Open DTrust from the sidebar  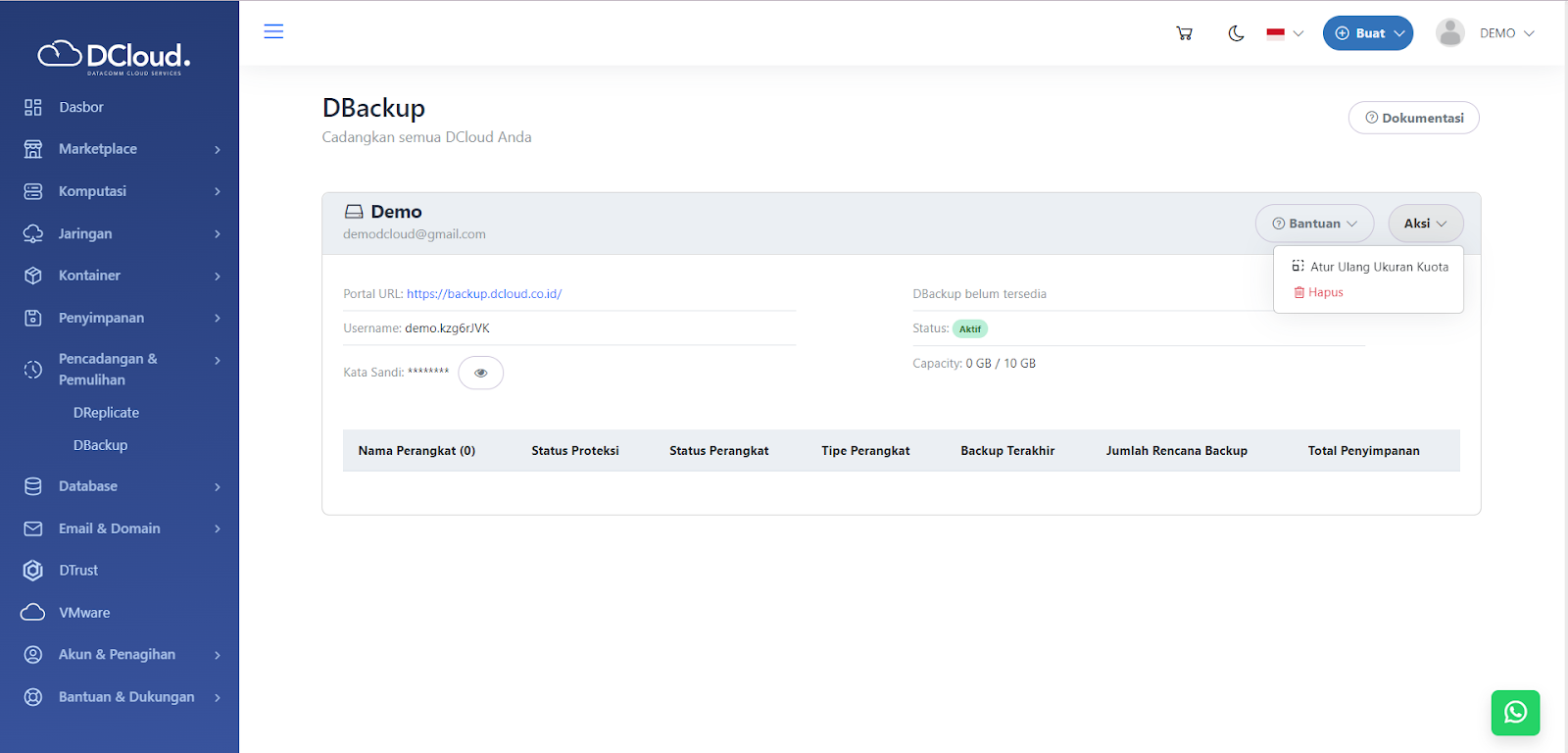(x=78, y=571)
